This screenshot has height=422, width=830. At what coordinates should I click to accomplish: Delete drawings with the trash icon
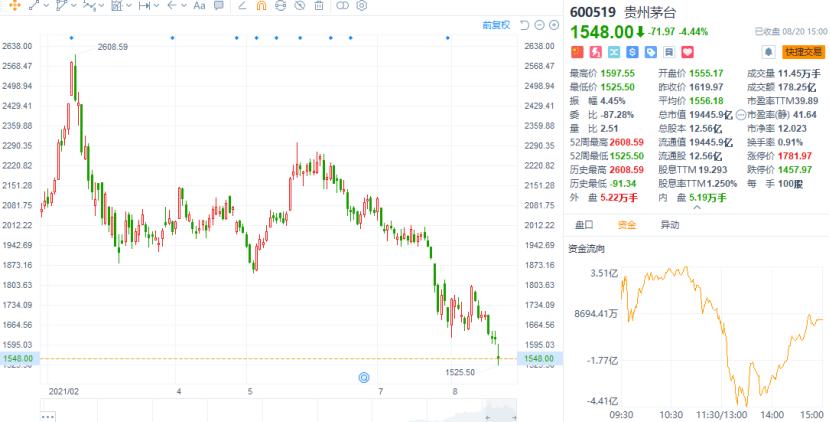pos(319,6)
